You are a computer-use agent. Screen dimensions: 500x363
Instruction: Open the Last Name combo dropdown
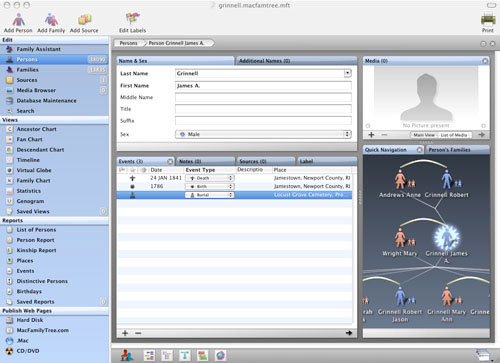348,73
